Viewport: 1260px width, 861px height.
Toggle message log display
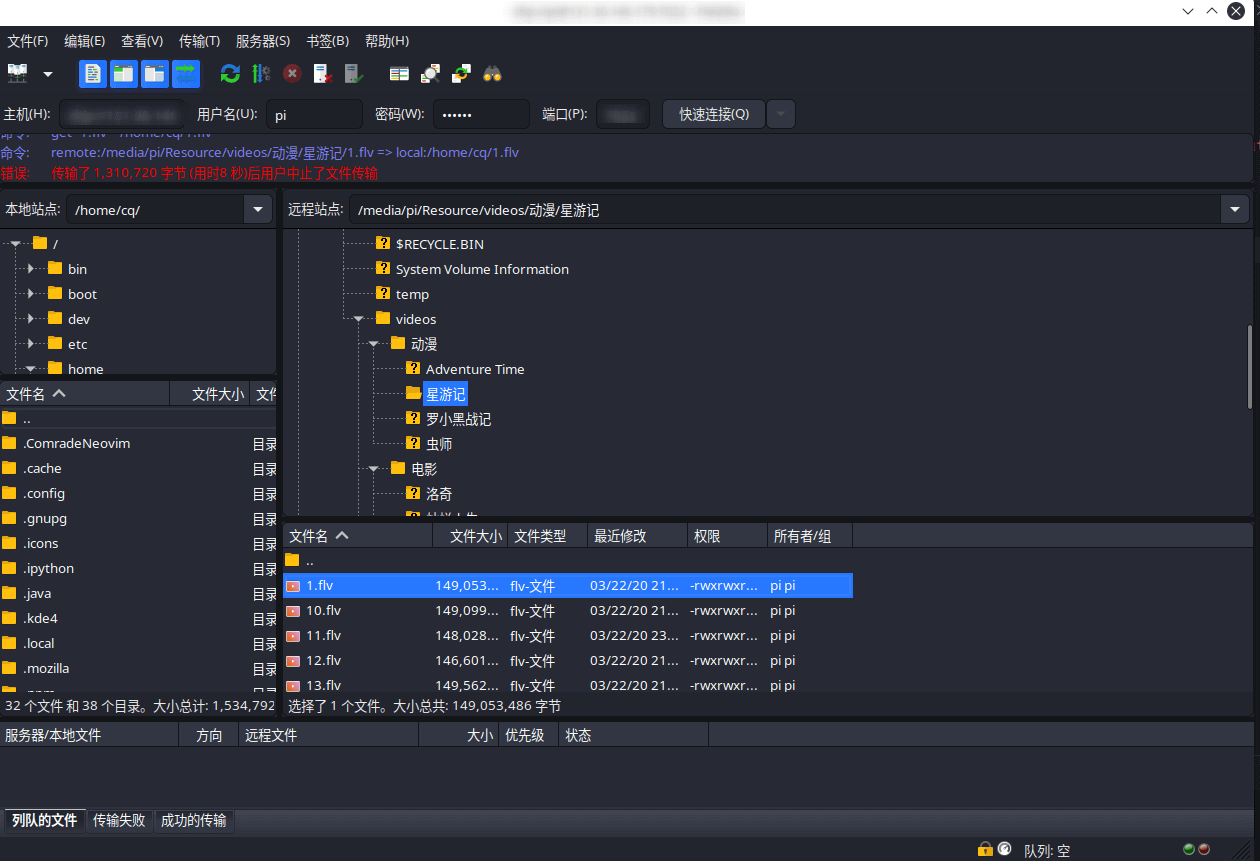[x=93, y=73]
